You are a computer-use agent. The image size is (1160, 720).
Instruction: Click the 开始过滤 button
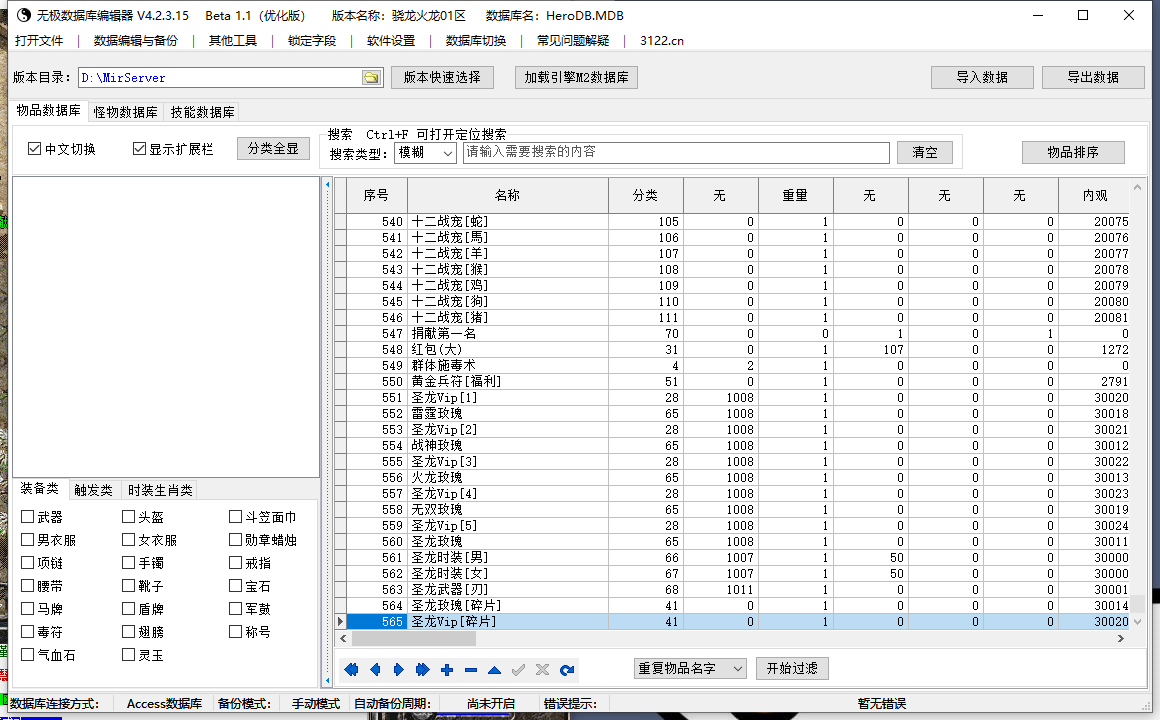(x=792, y=668)
